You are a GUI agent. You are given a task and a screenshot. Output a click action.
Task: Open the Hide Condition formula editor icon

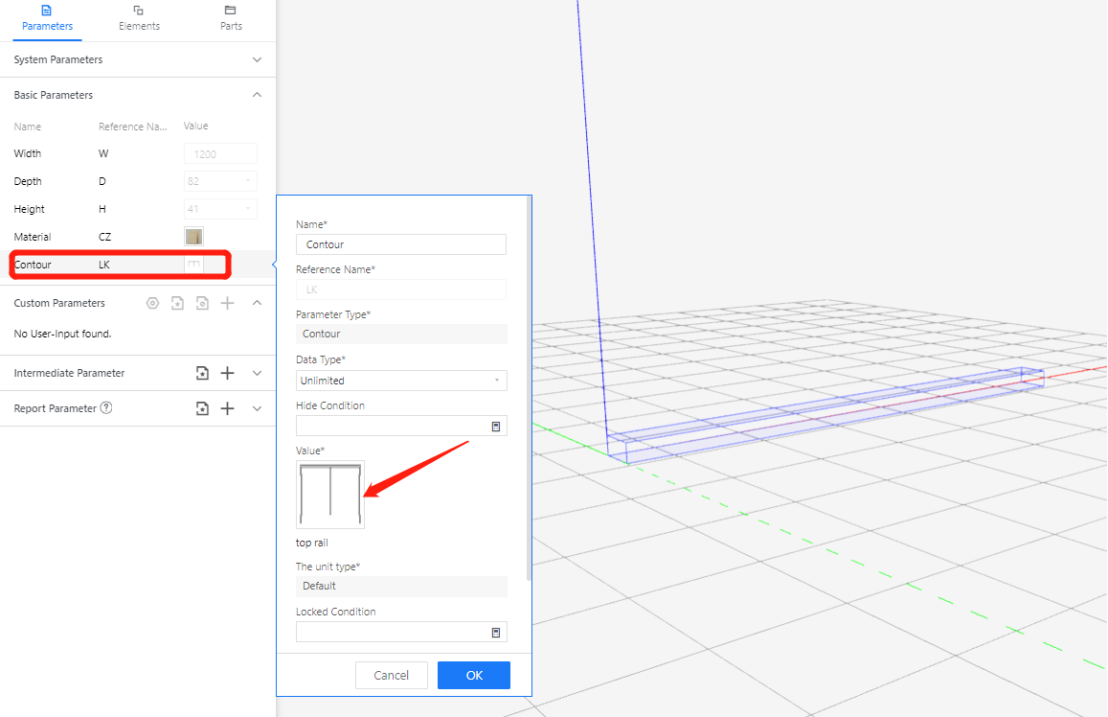click(x=495, y=426)
